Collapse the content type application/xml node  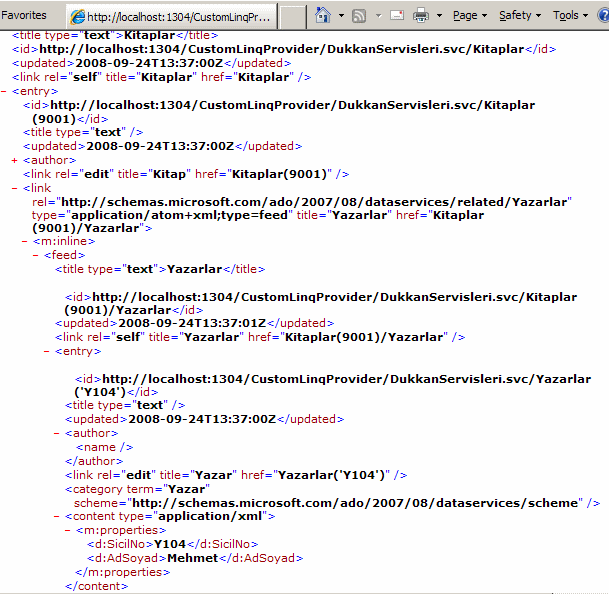coord(56,517)
